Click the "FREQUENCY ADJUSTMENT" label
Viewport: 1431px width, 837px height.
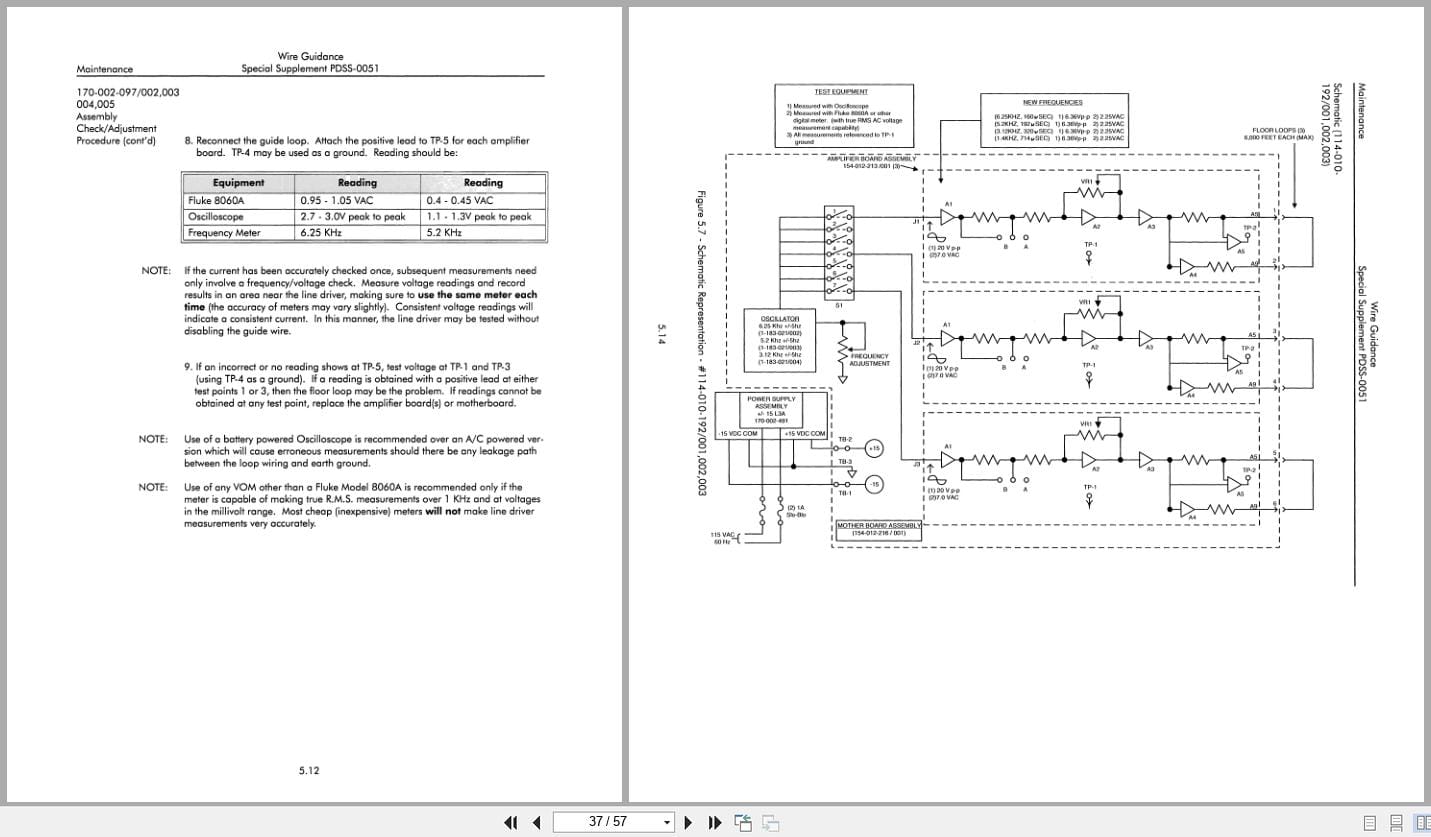(869, 359)
